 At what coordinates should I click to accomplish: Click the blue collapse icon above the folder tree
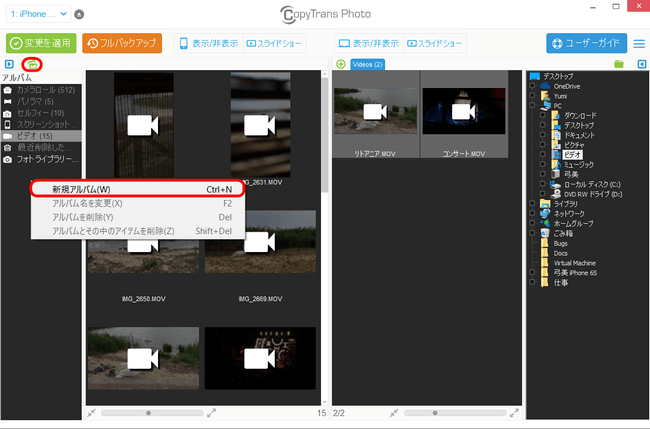point(642,64)
